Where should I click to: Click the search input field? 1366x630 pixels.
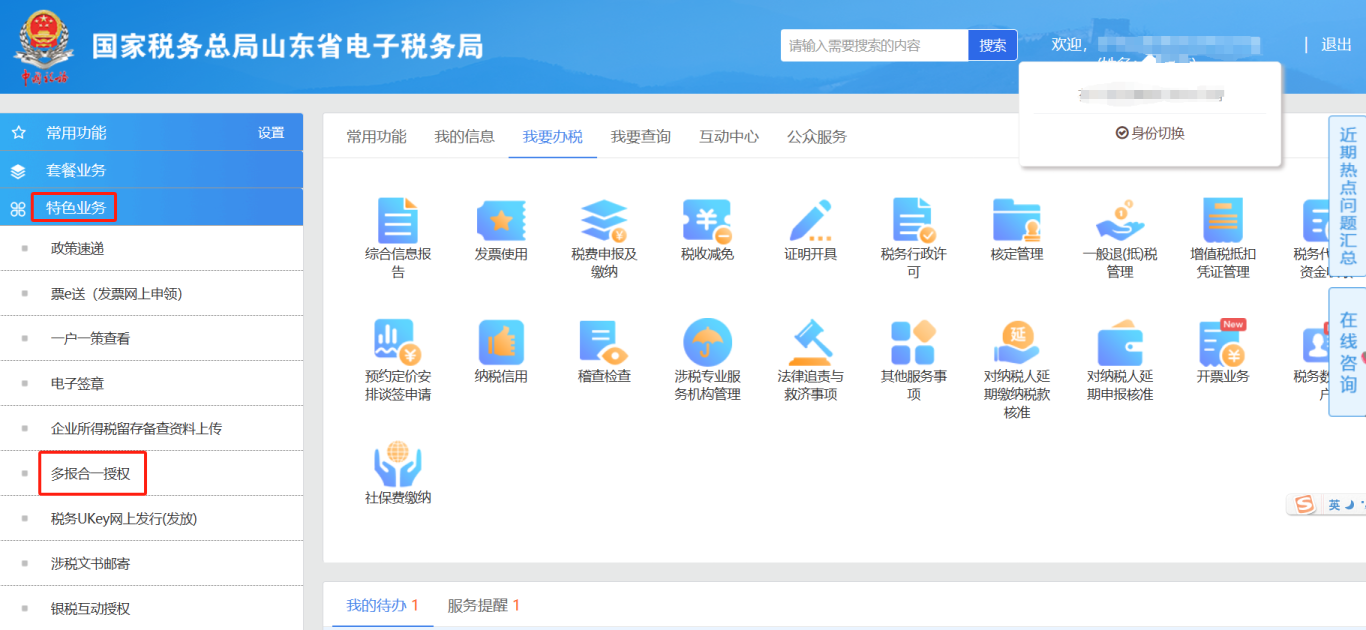click(x=874, y=45)
